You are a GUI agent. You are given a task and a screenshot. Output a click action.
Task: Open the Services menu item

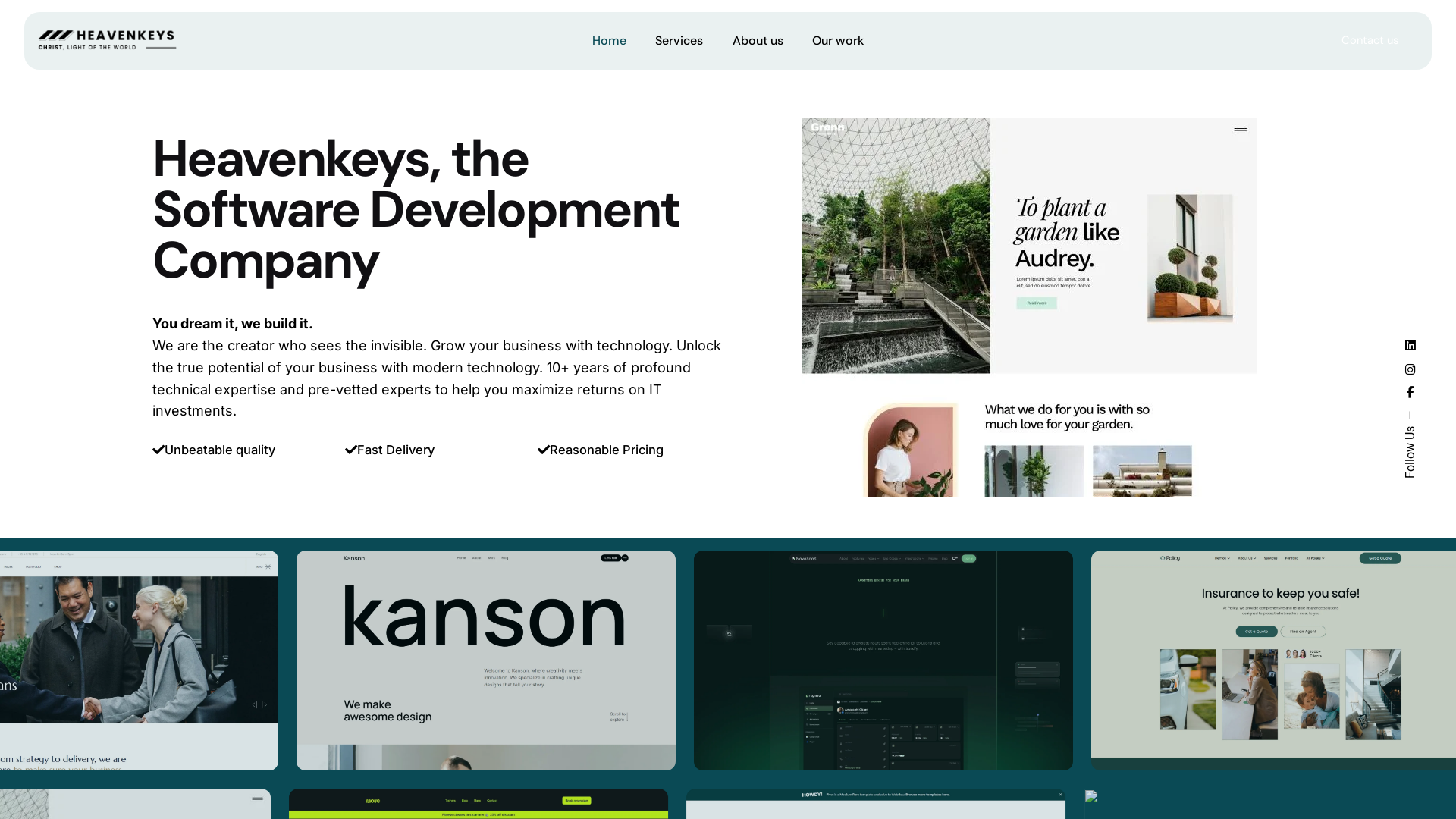679,41
